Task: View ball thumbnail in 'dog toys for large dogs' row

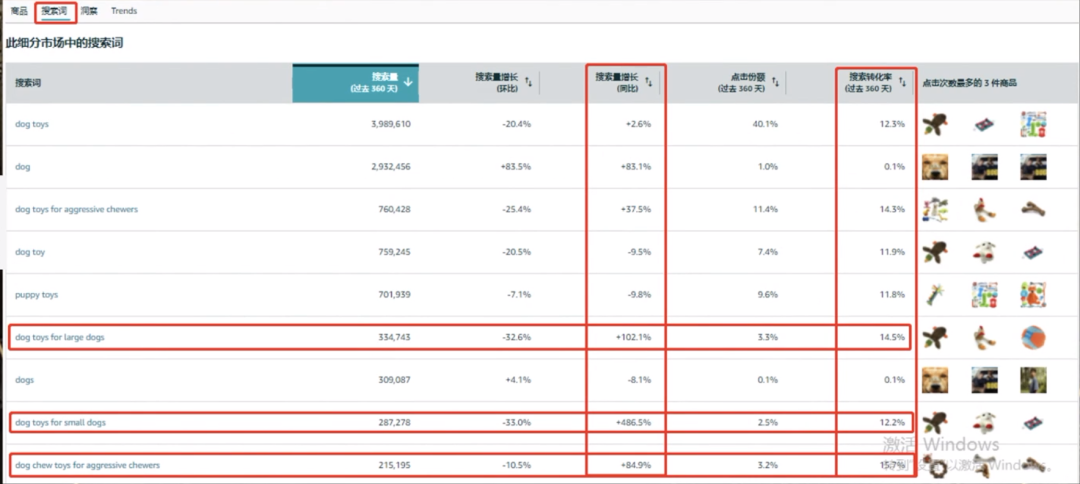Action: click(x=1034, y=337)
